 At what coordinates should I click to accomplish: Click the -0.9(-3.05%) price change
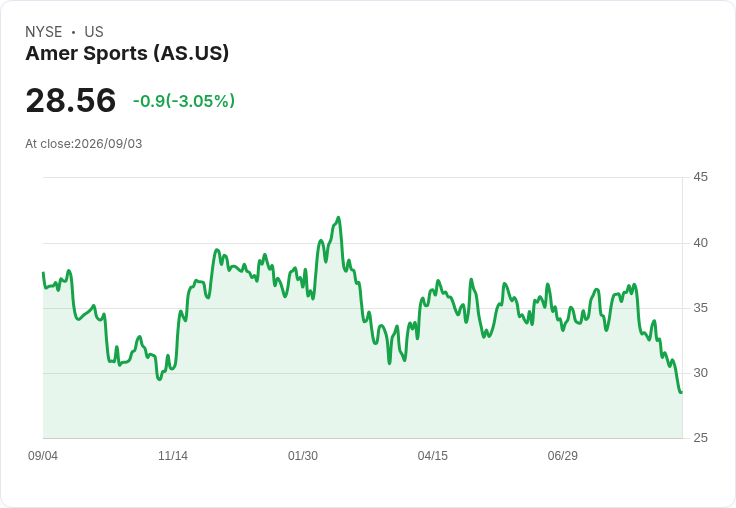[184, 101]
